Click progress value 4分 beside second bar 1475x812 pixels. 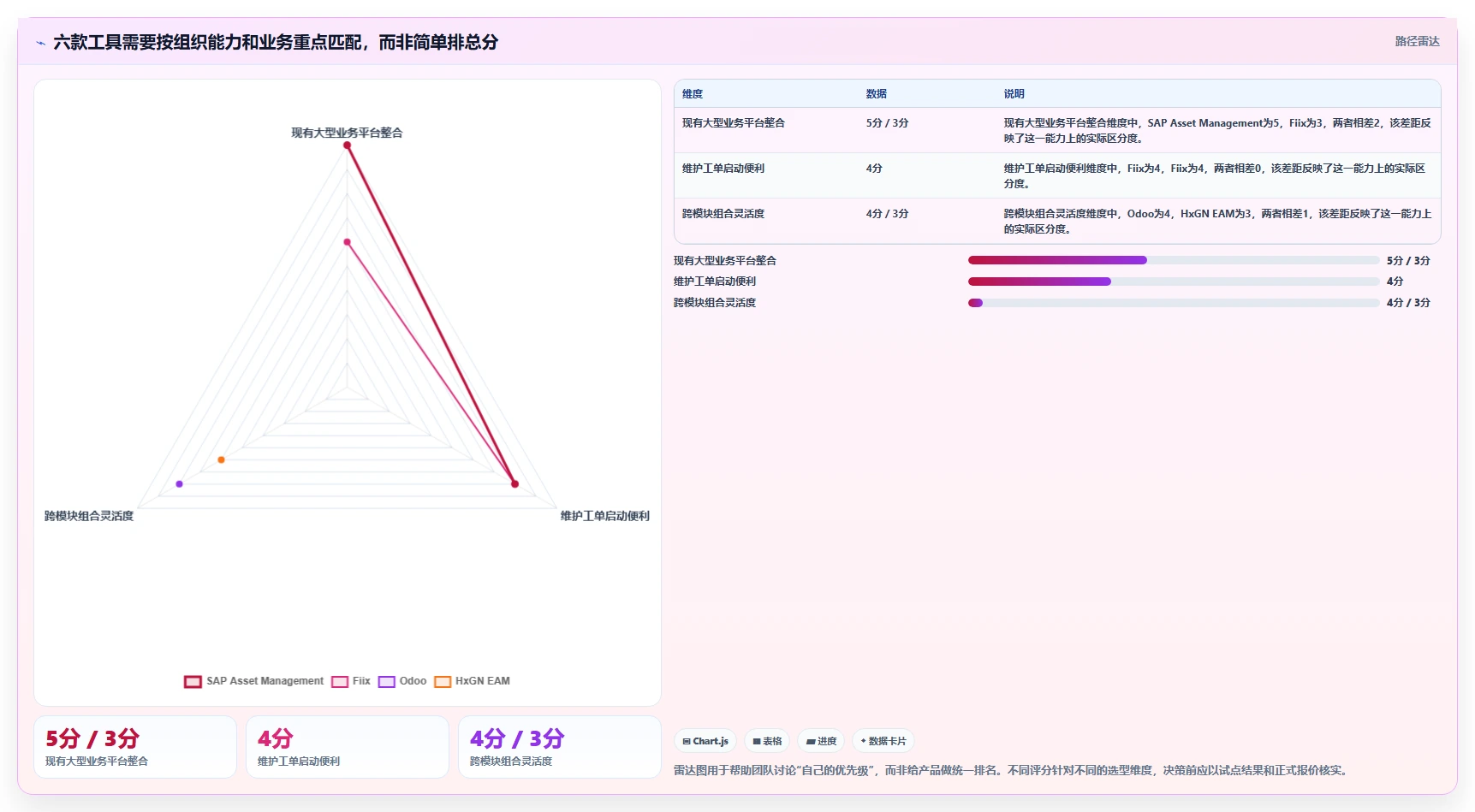(x=1395, y=282)
